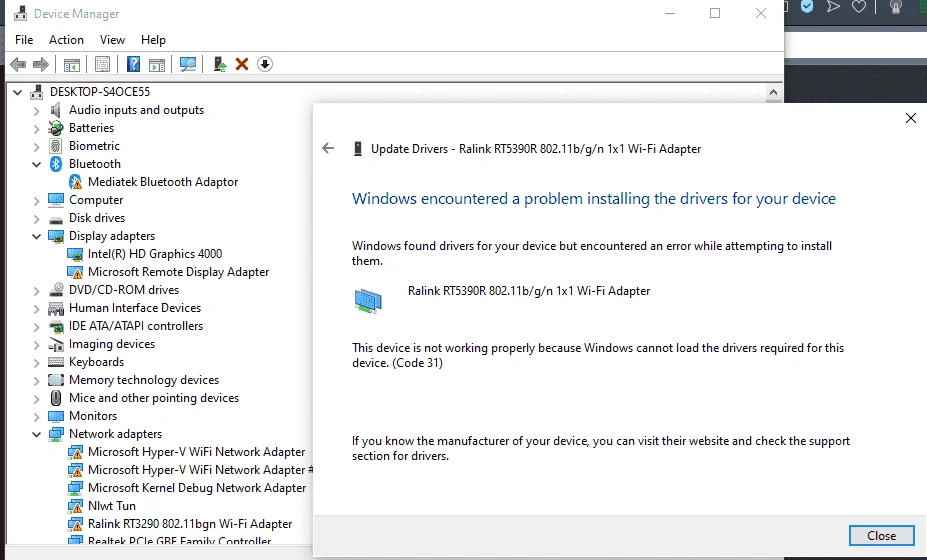
Task: Select Mediatek Bluetooth Adaptor
Action: (x=163, y=182)
